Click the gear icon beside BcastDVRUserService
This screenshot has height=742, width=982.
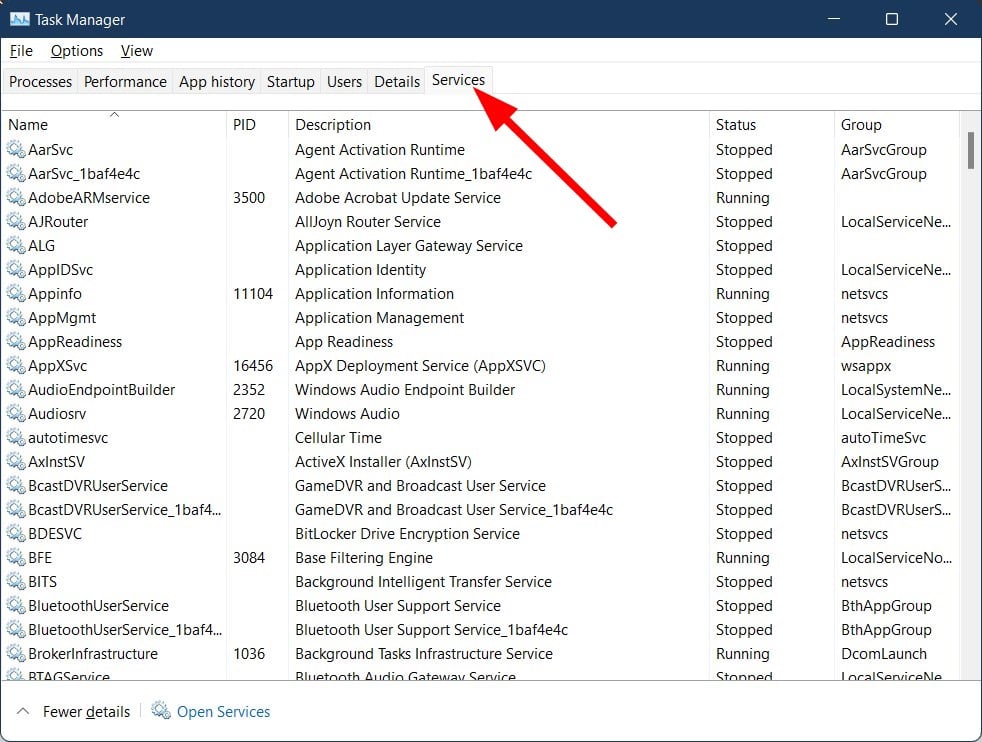(x=16, y=485)
